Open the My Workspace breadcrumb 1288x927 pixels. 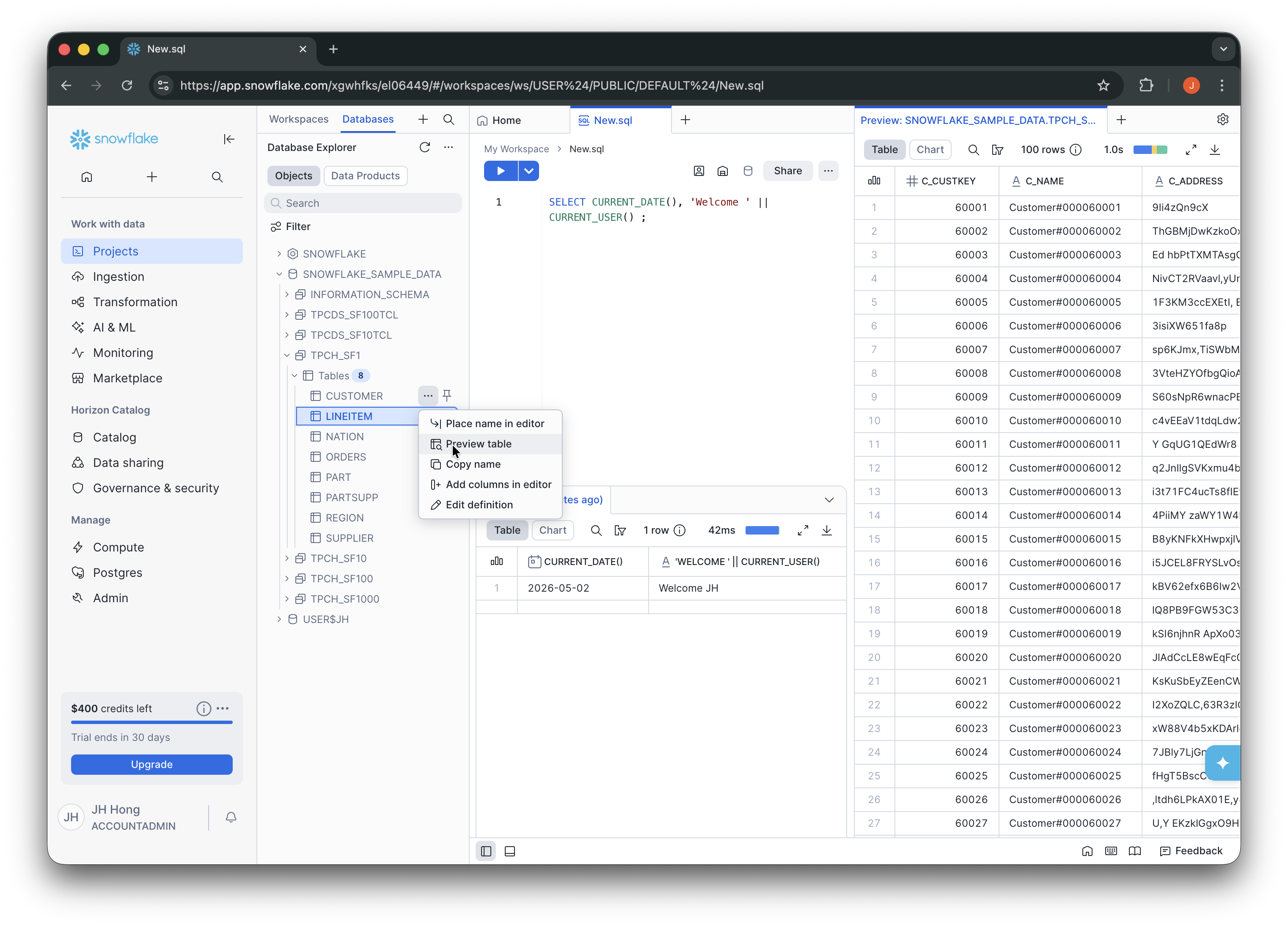(516, 149)
